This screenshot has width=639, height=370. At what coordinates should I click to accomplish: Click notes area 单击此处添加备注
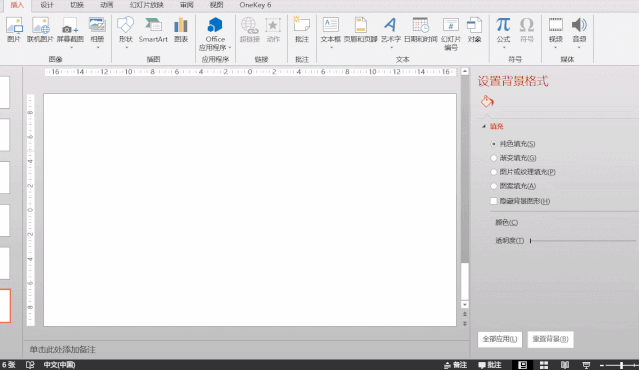point(63,350)
